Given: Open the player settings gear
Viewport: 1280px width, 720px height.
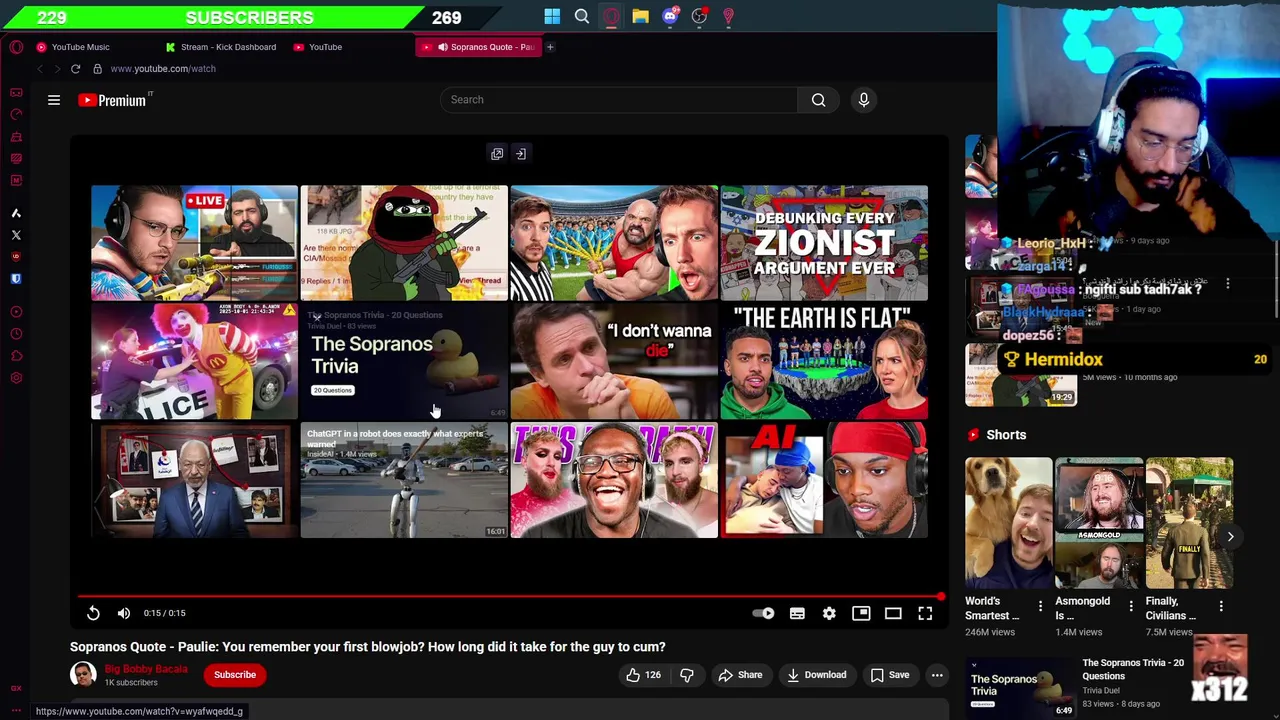Looking at the screenshot, I should [829, 613].
